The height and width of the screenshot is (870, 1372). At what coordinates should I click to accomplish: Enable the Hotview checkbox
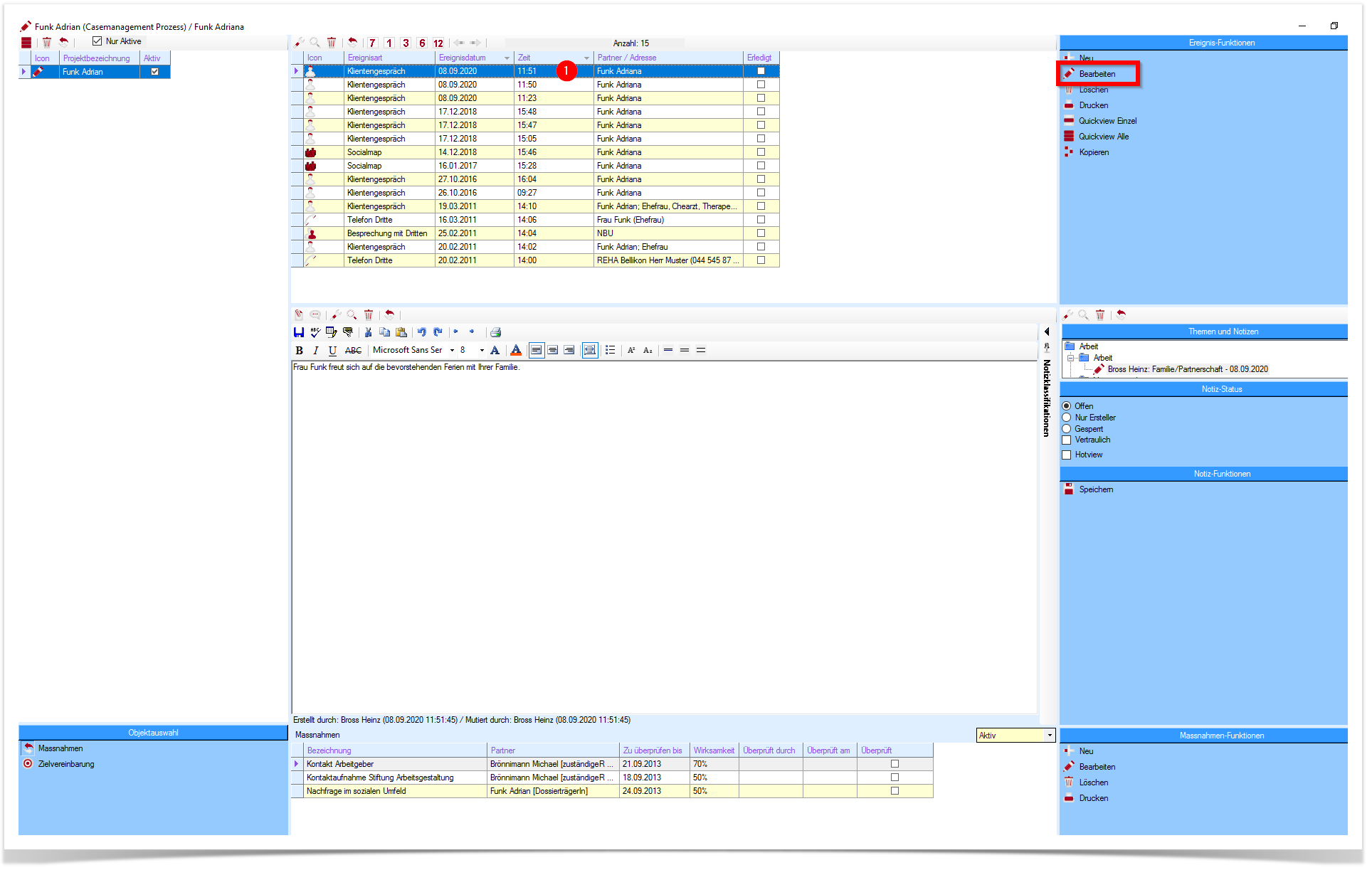(1067, 455)
